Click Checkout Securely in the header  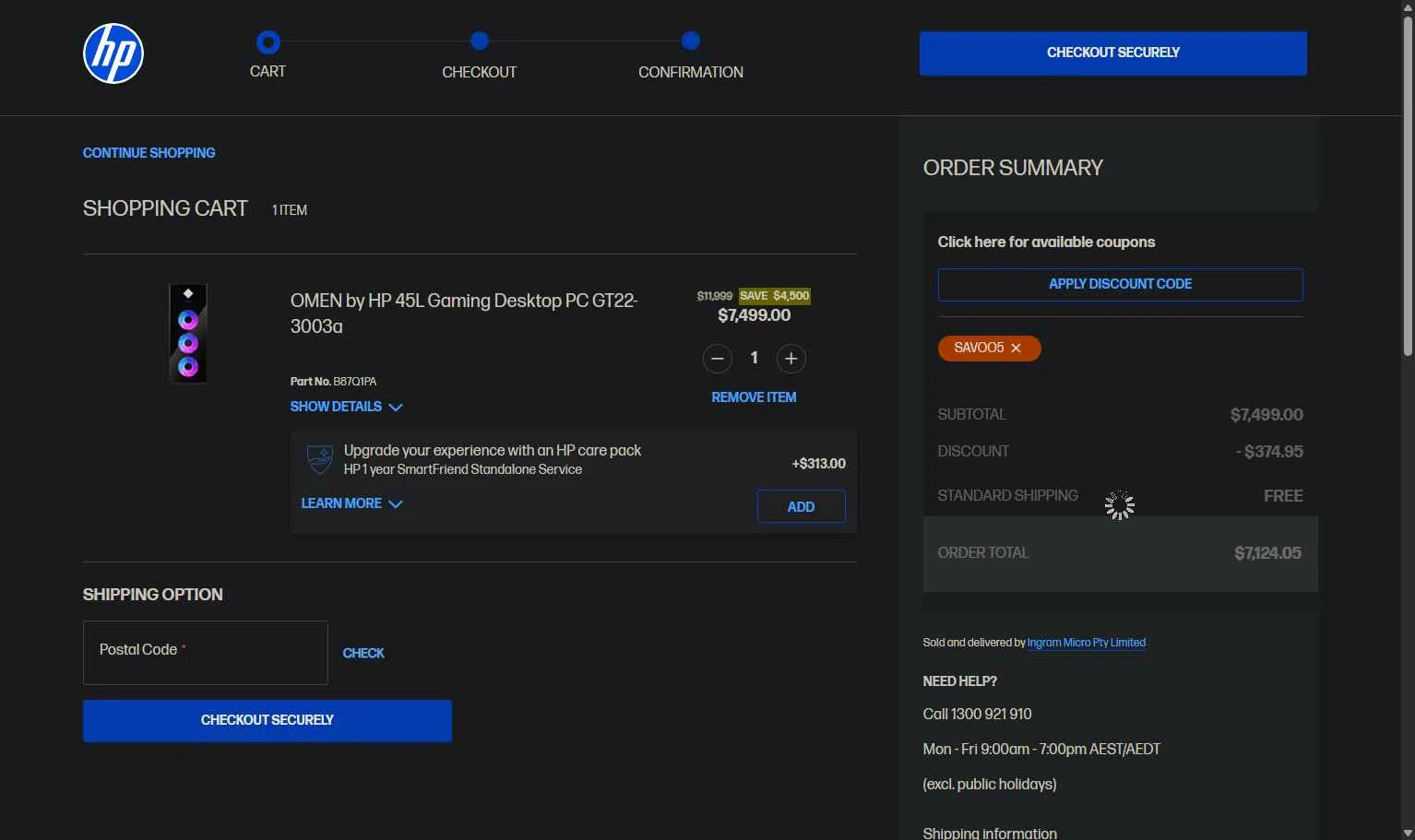(x=1113, y=53)
